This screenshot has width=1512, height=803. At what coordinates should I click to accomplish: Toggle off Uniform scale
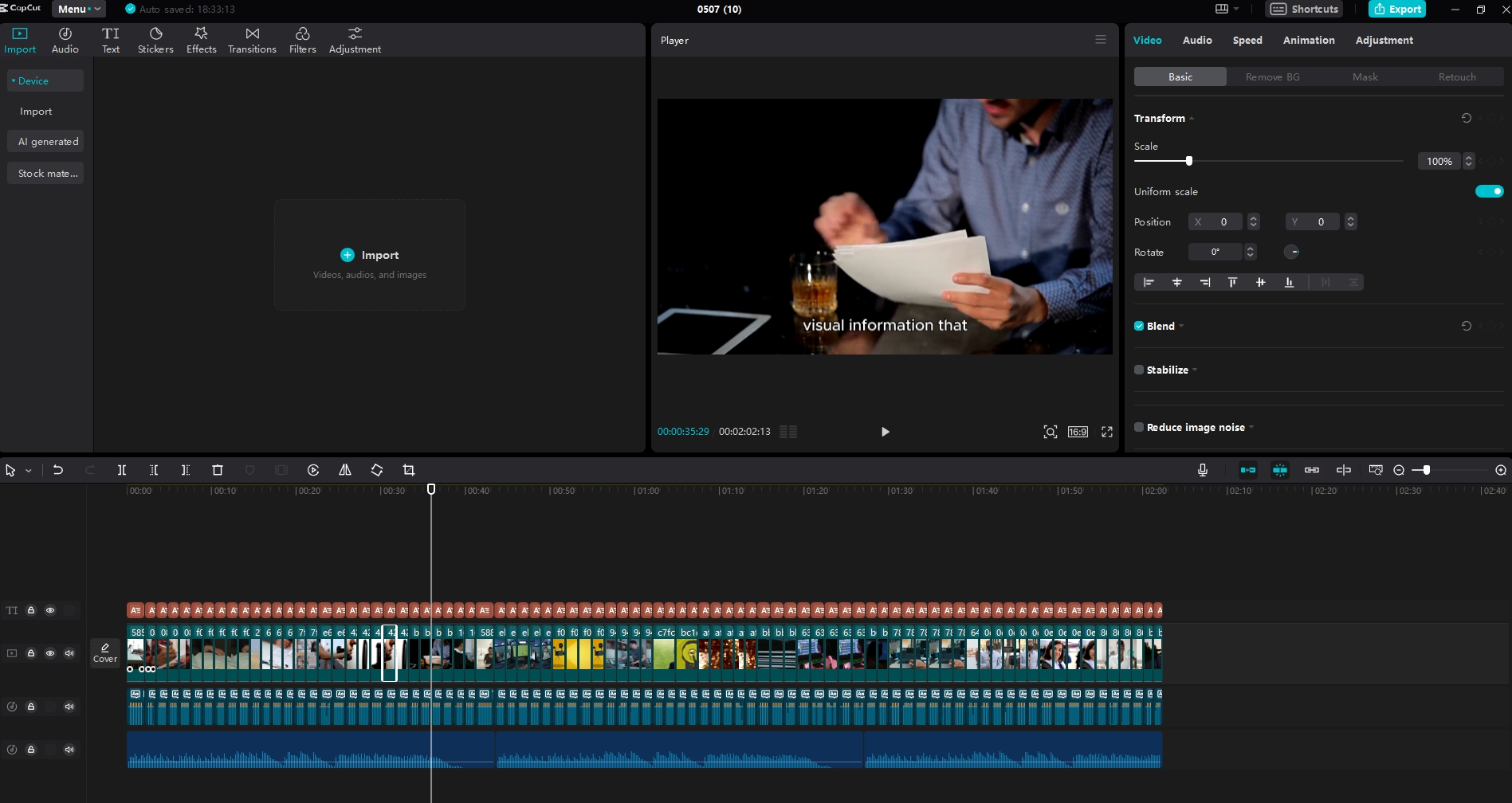(x=1489, y=191)
